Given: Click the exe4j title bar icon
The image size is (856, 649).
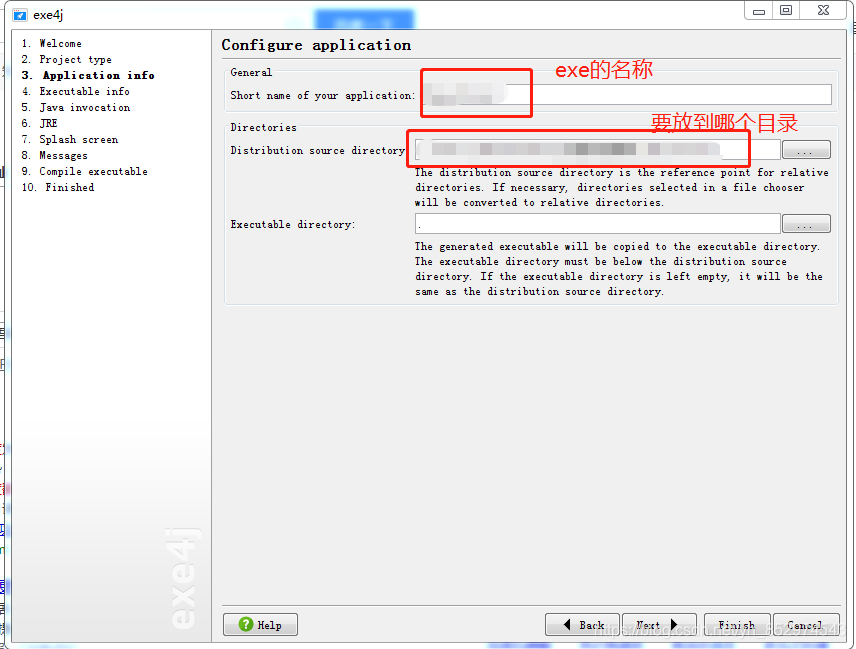Looking at the screenshot, I should pyautogui.click(x=20, y=15).
